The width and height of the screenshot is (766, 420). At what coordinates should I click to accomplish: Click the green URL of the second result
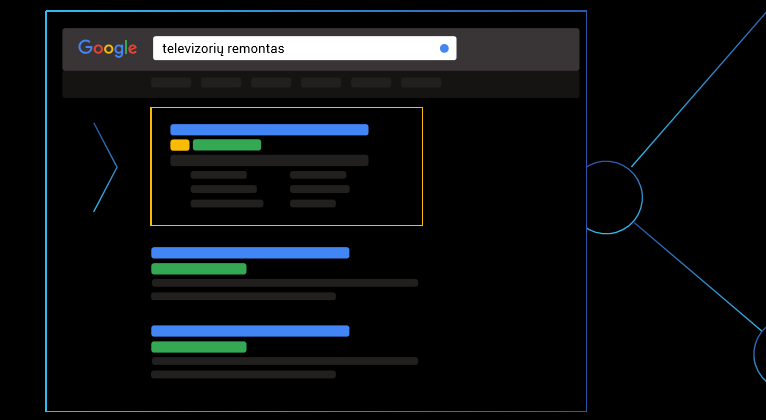click(x=199, y=269)
